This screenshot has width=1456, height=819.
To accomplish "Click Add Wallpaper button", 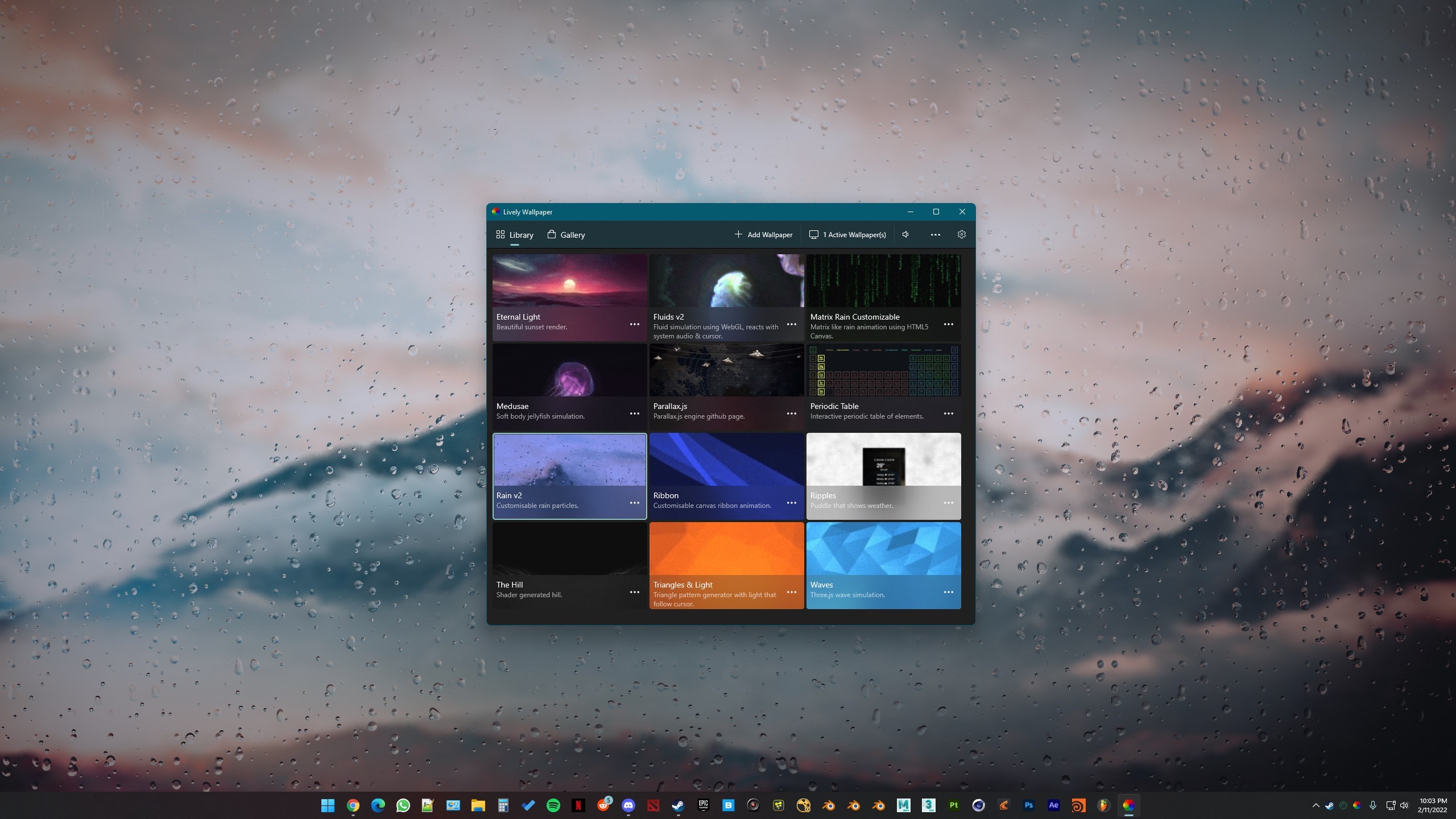I will (x=763, y=234).
